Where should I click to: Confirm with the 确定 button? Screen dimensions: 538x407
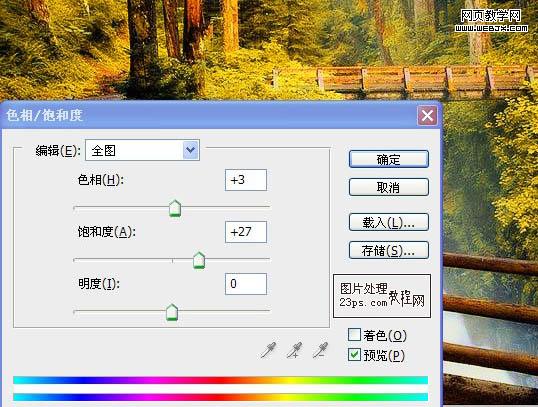[389, 159]
